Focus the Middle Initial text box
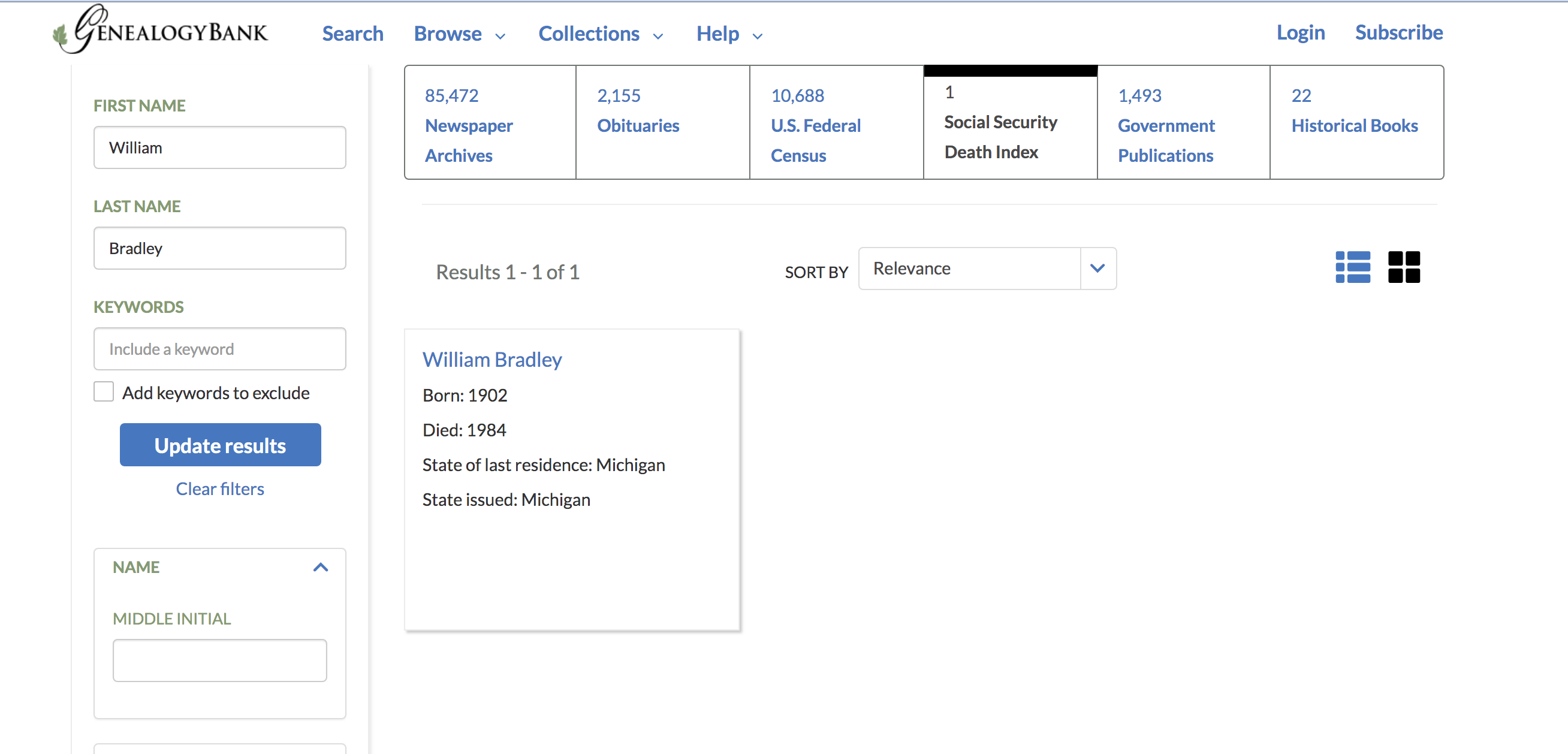 coord(220,660)
